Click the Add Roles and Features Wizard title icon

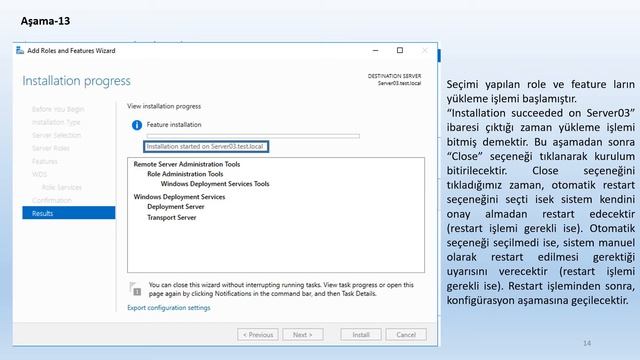click(x=20, y=51)
